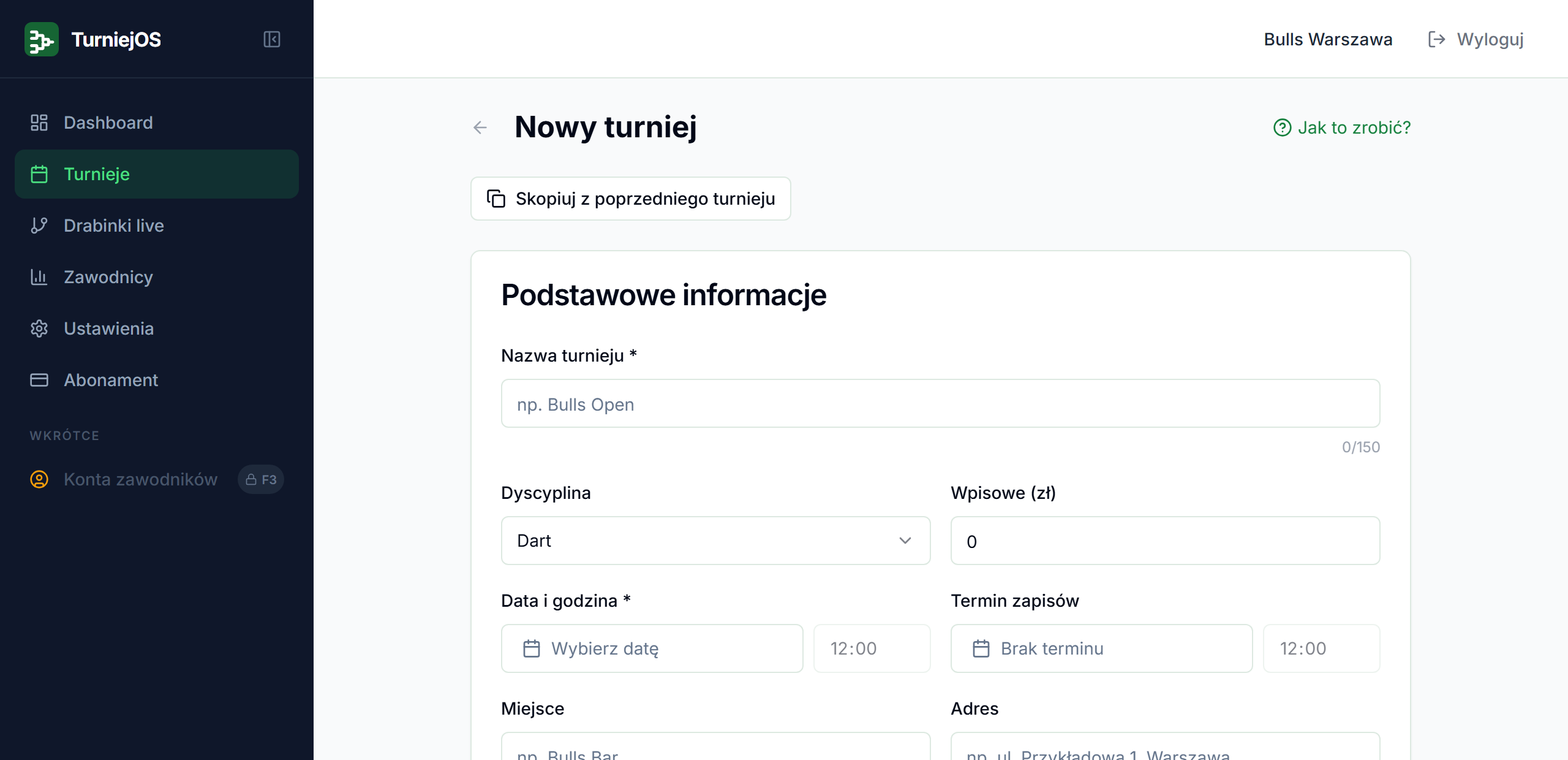Click the Turnieje calendar icon
1568x760 pixels.
39,174
